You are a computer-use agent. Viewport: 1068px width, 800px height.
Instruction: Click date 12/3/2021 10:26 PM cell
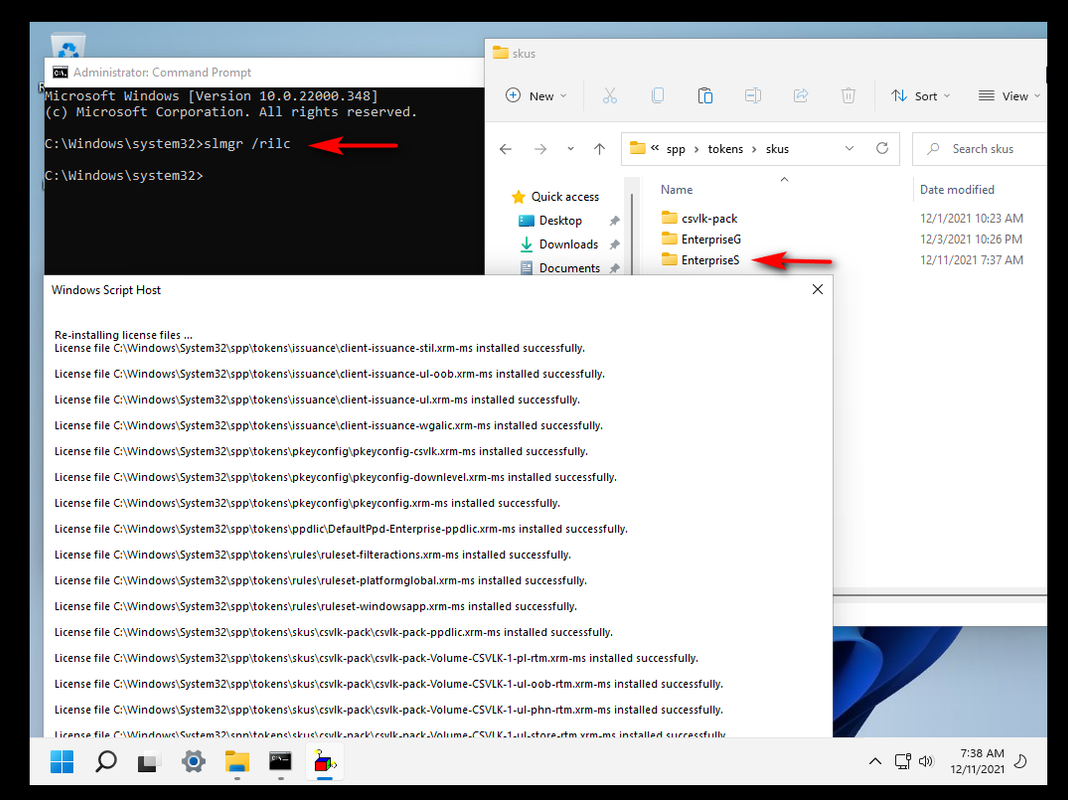coord(971,239)
